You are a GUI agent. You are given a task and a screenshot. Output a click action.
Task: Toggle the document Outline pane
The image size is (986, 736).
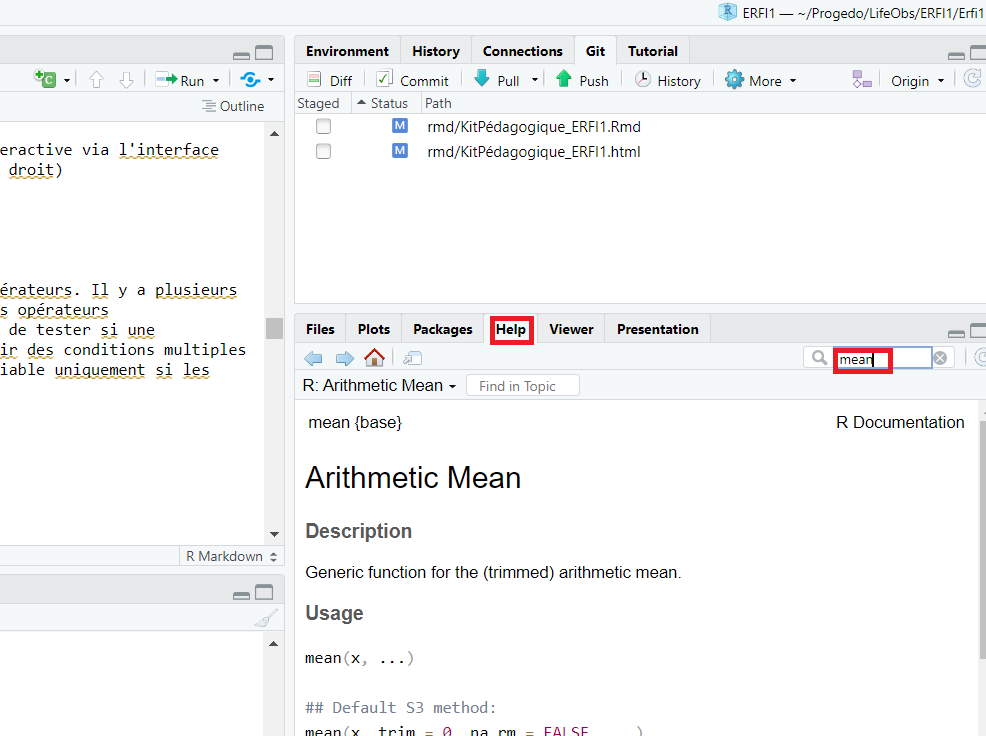(x=233, y=106)
